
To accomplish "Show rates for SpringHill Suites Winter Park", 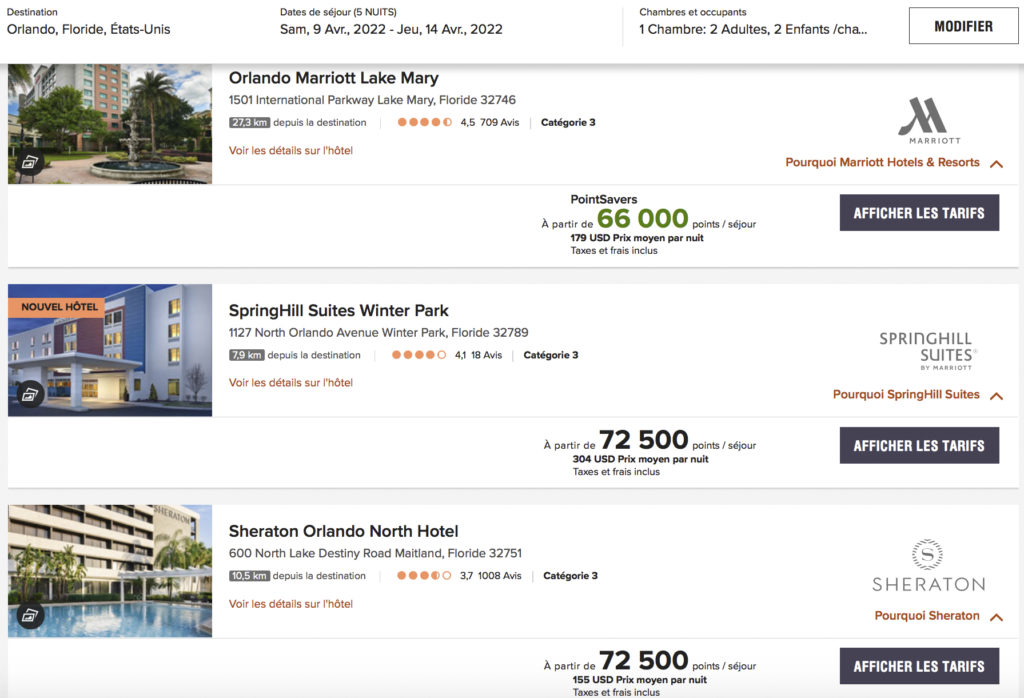I will 918,446.
